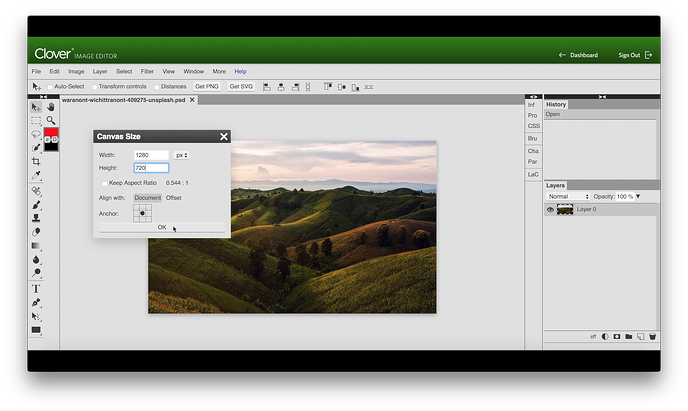Open the px units dropdown
Image resolution: width=688 pixels, height=411 pixels.
tap(181, 155)
